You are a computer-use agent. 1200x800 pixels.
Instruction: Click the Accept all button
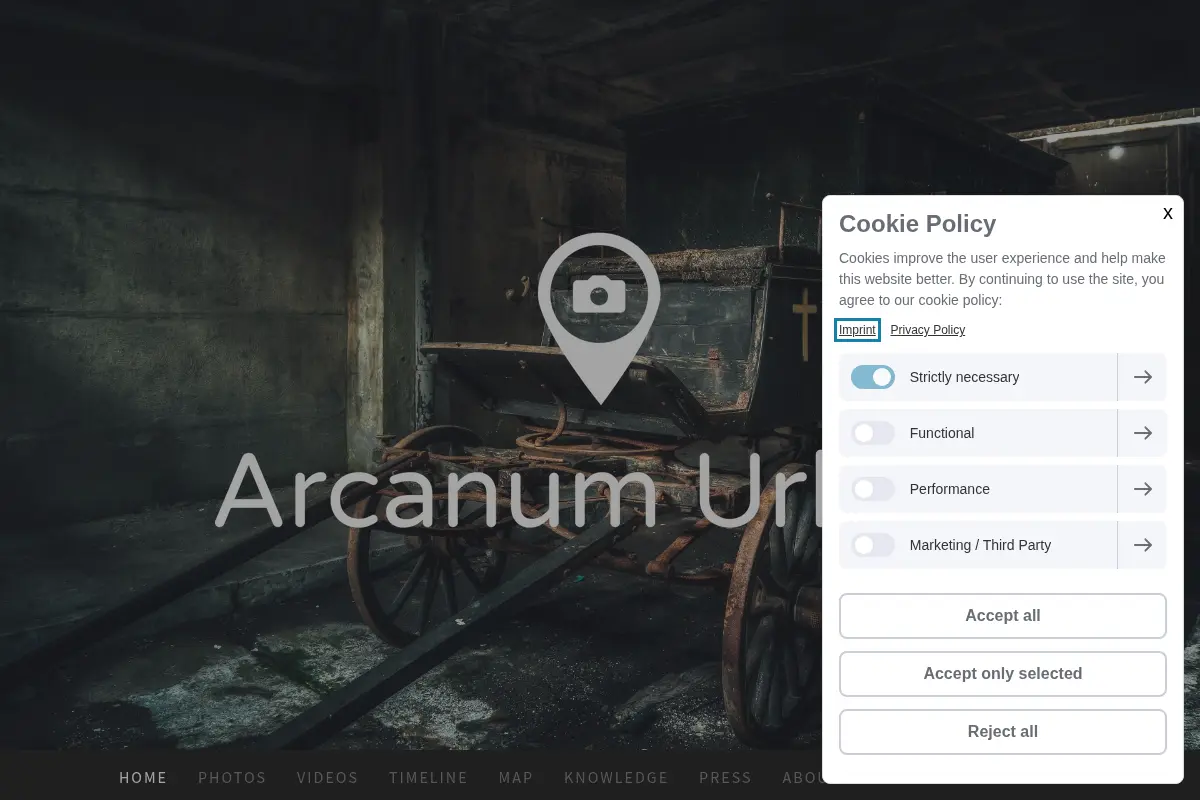coord(1003,616)
